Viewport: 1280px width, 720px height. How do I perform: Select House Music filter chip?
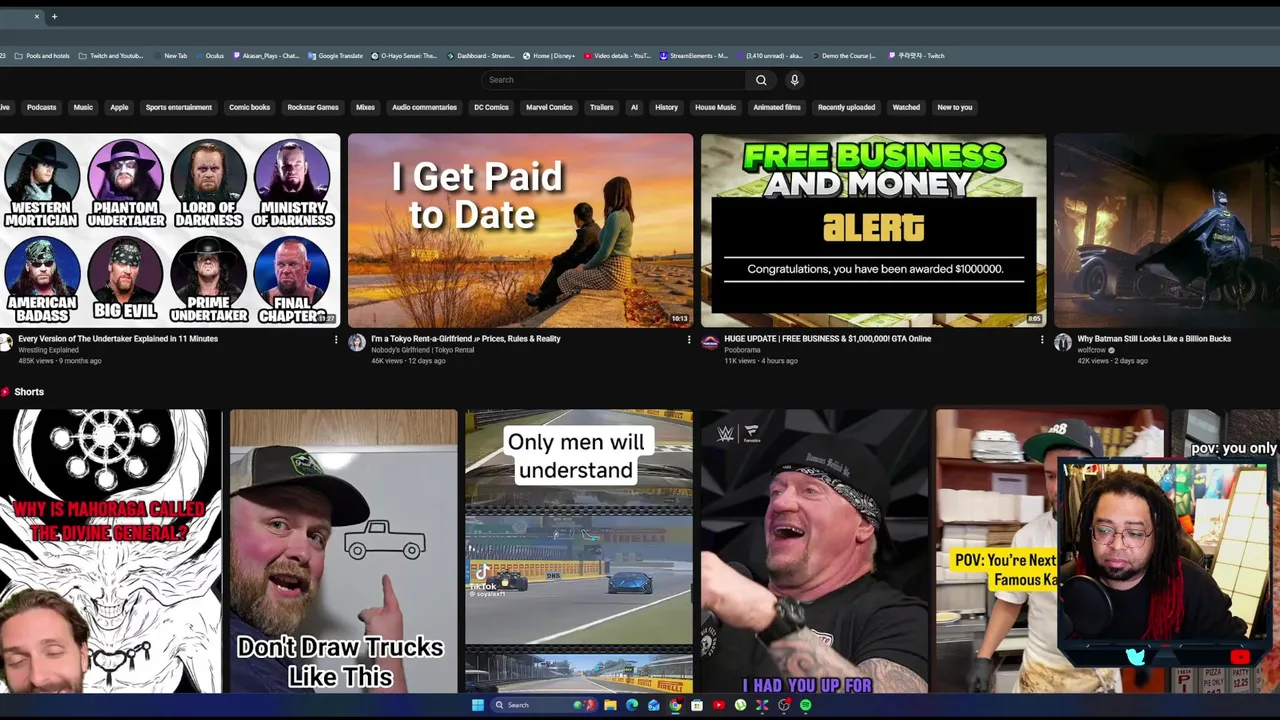(715, 107)
